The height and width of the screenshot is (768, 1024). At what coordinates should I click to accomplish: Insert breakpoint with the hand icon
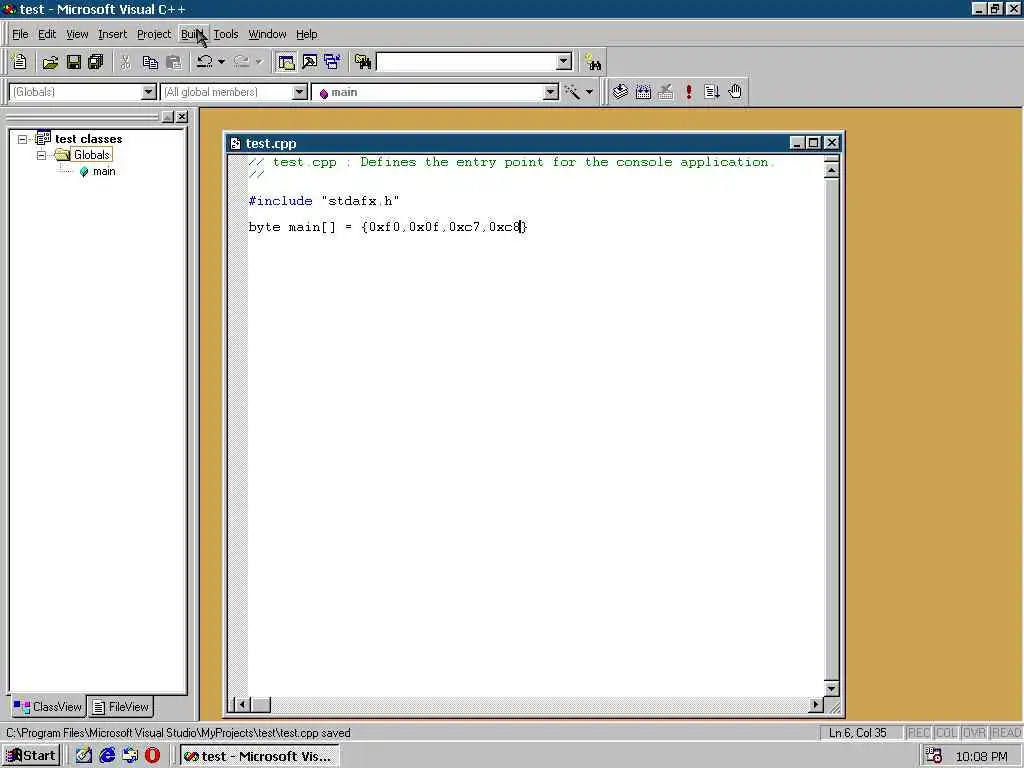coord(735,92)
